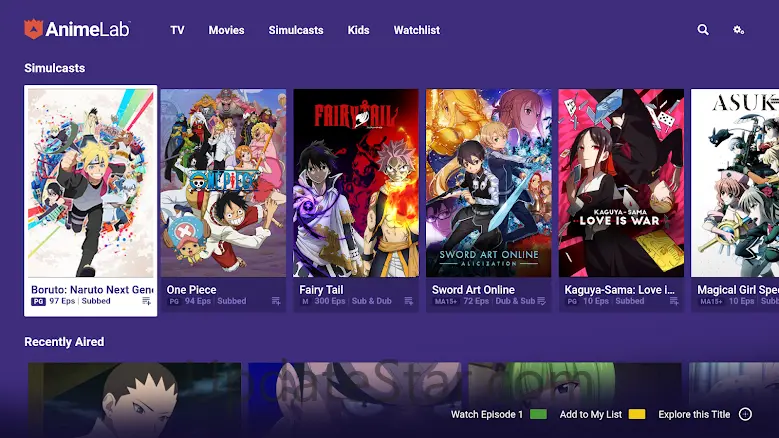Click the Sword Art Online title text

point(473,290)
